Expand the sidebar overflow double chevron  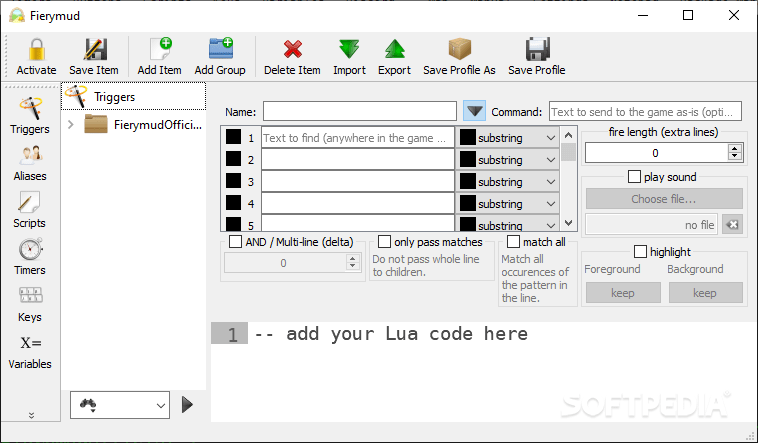[31, 415]
